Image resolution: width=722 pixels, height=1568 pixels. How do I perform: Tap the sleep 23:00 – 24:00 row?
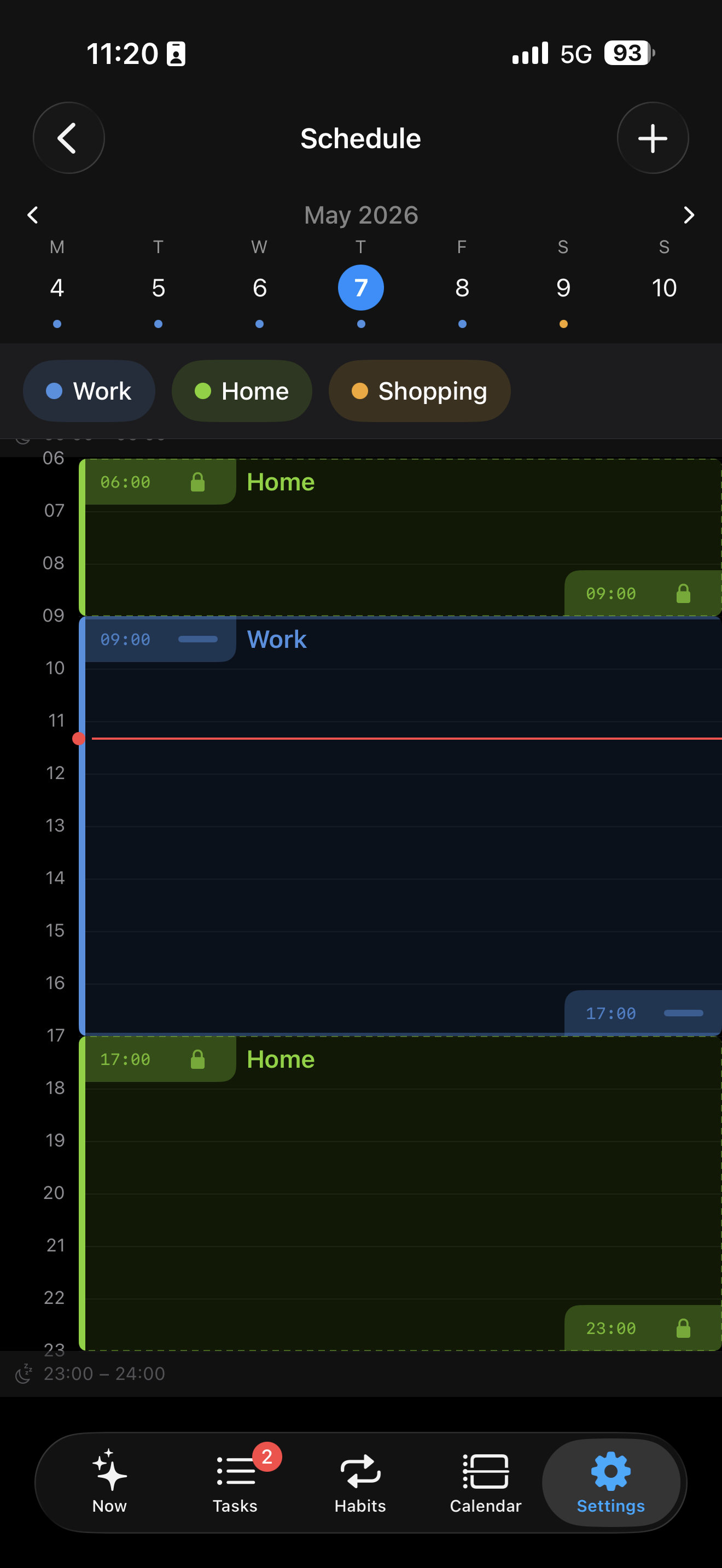click(x=361, y=1374)
